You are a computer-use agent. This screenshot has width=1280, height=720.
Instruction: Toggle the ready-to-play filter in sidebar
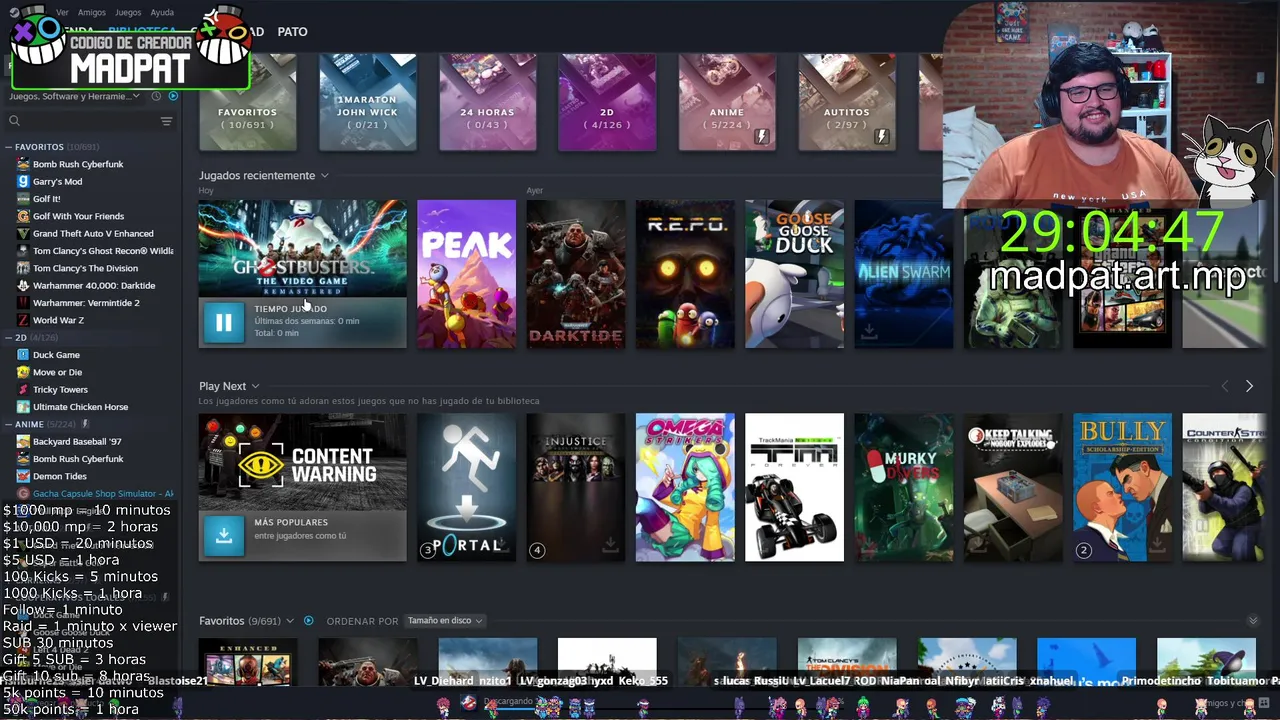(173, 96)
